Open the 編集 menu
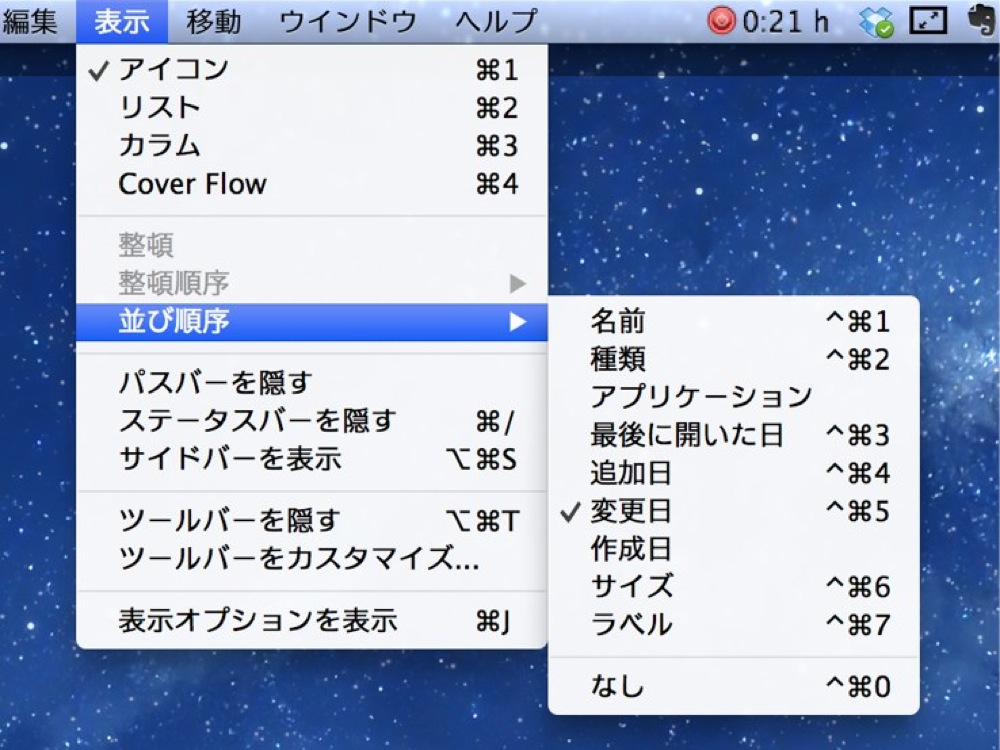The height and width of the screenshot is (750, 1000). [29, 21]
